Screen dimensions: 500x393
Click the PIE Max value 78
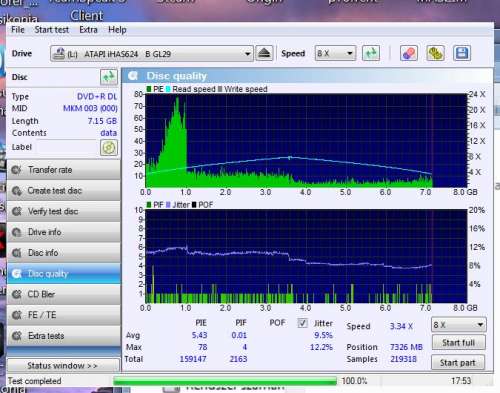coord(203,347)
